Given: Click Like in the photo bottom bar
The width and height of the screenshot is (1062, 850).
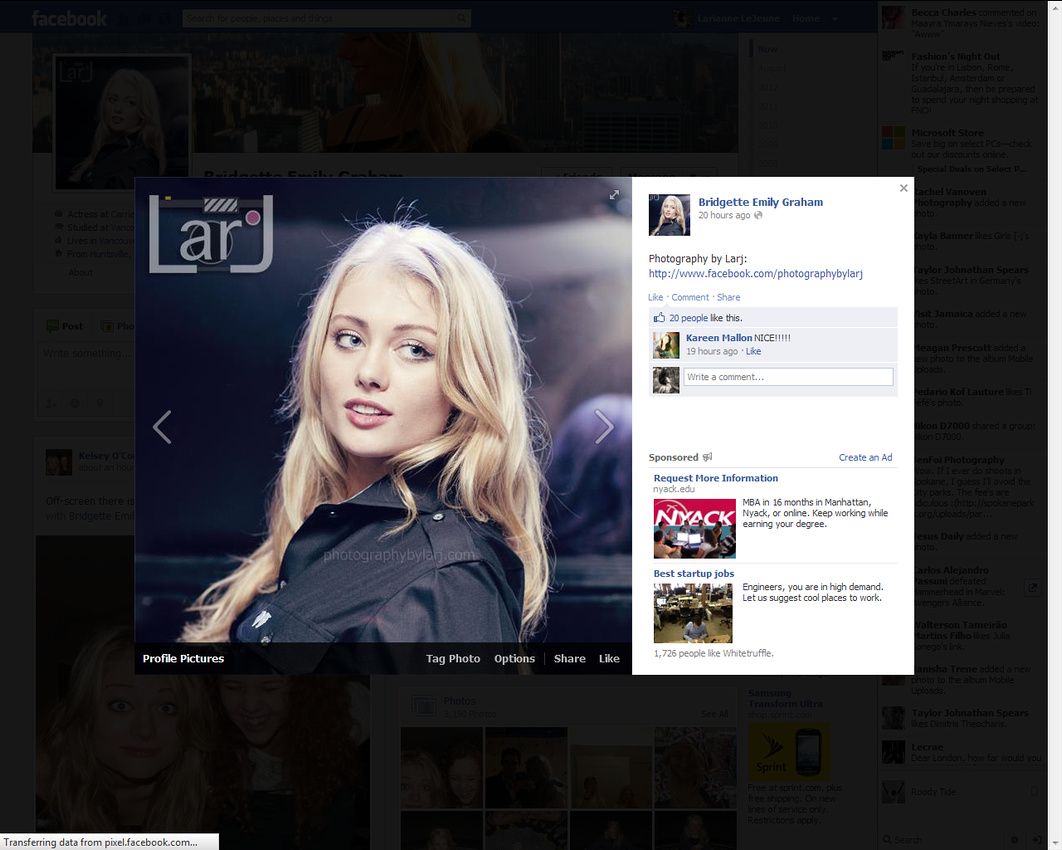Looking at the screenshot, I should click(609, 658).
